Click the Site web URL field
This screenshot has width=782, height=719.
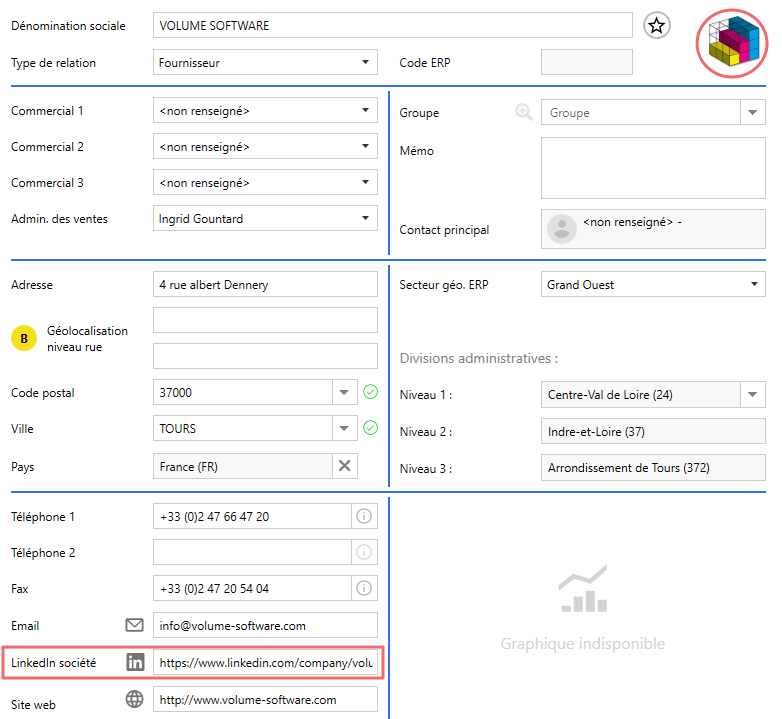click(x=265, y=699)
